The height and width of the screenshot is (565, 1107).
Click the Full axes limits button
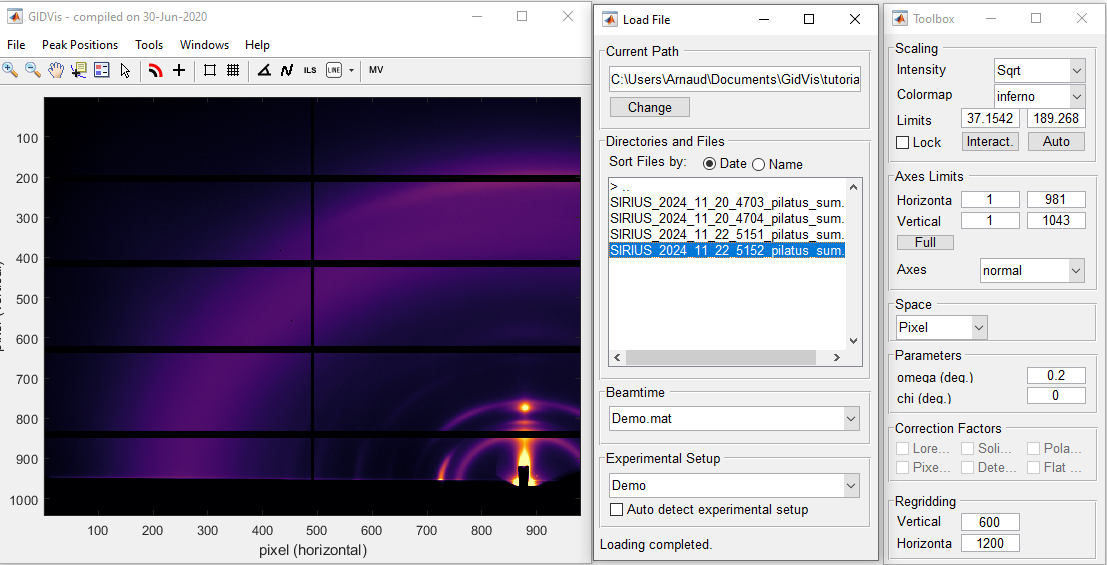[925, 242]
